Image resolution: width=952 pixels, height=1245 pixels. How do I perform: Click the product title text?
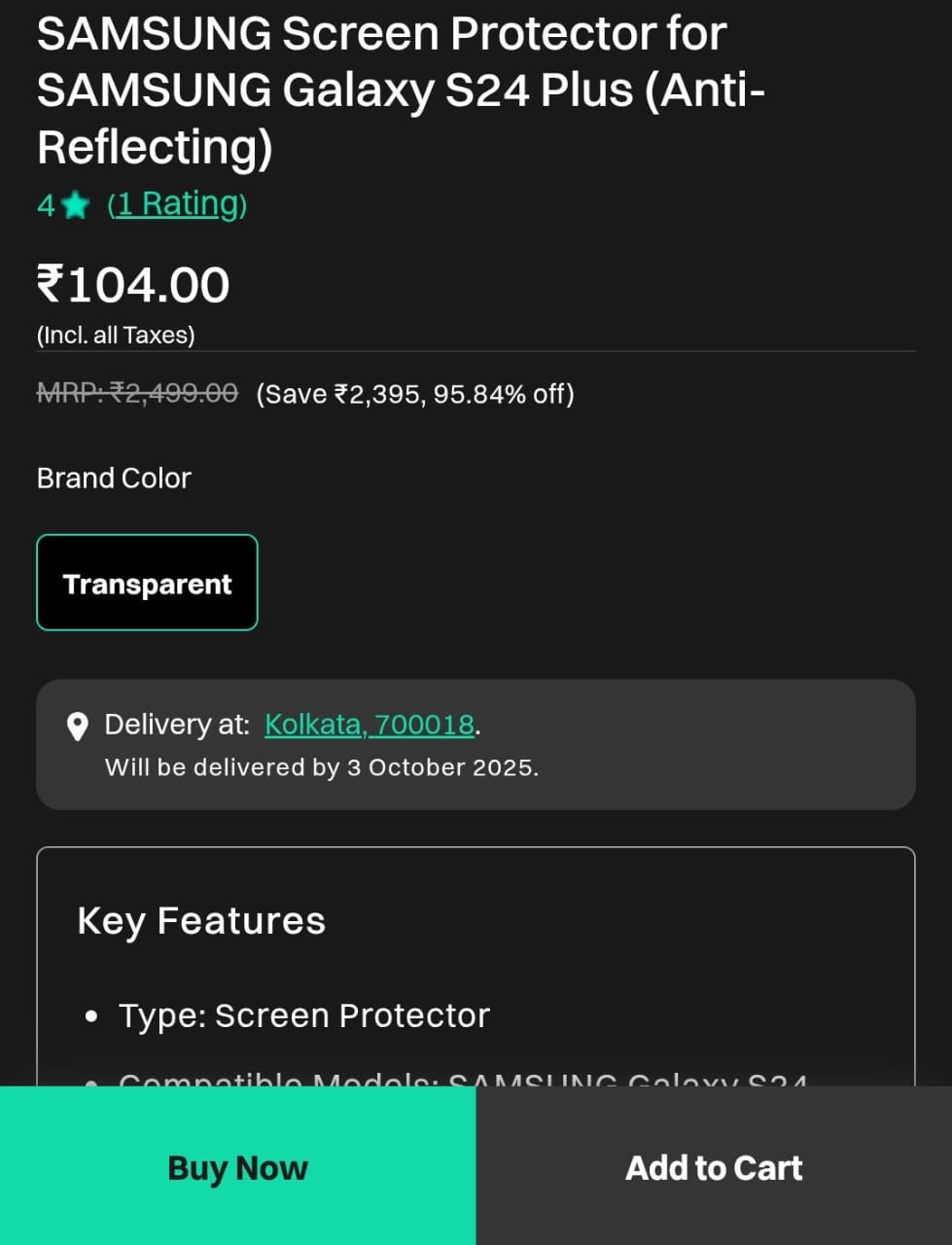[x=401, y=89]
